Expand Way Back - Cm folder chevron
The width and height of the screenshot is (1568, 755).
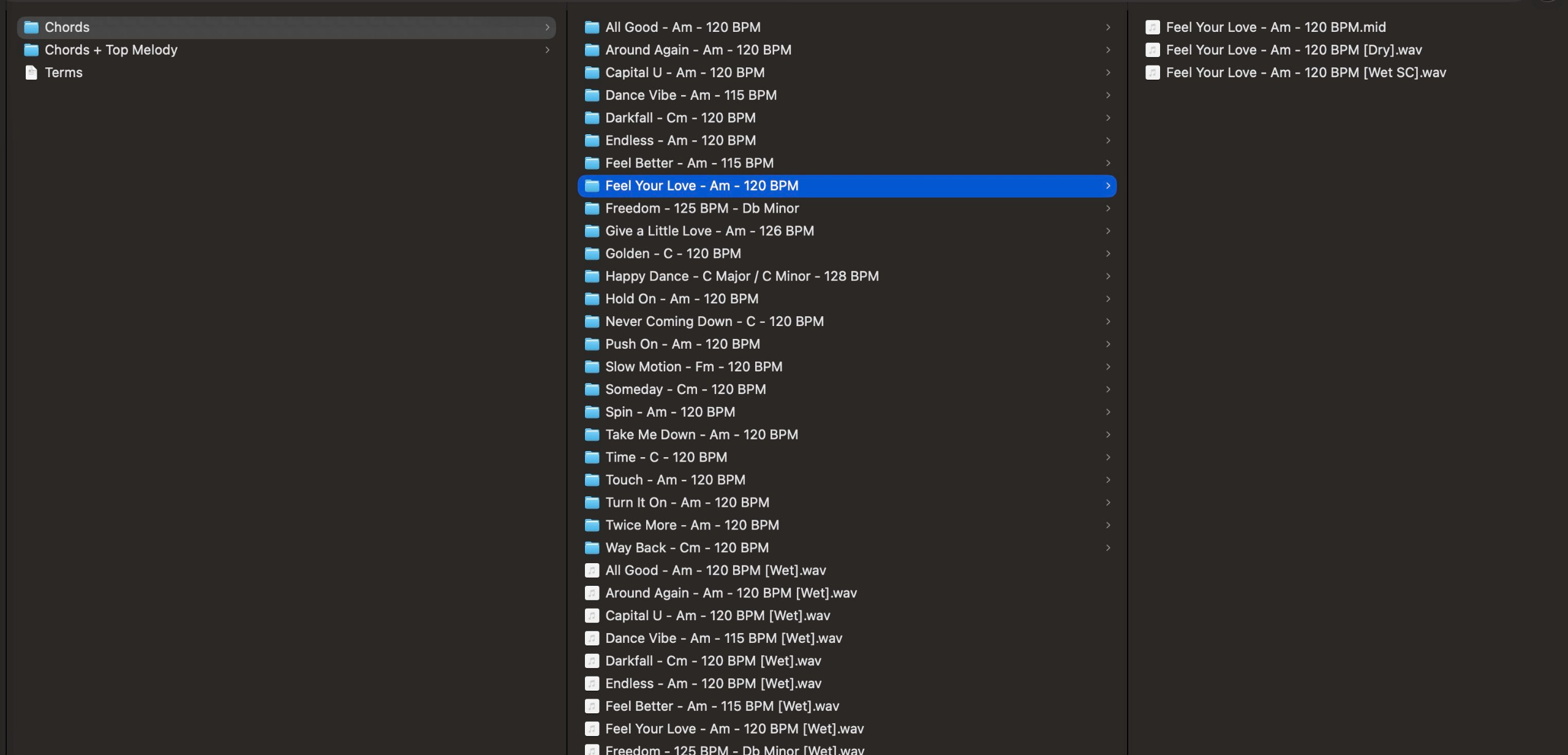coord(1108,548)
